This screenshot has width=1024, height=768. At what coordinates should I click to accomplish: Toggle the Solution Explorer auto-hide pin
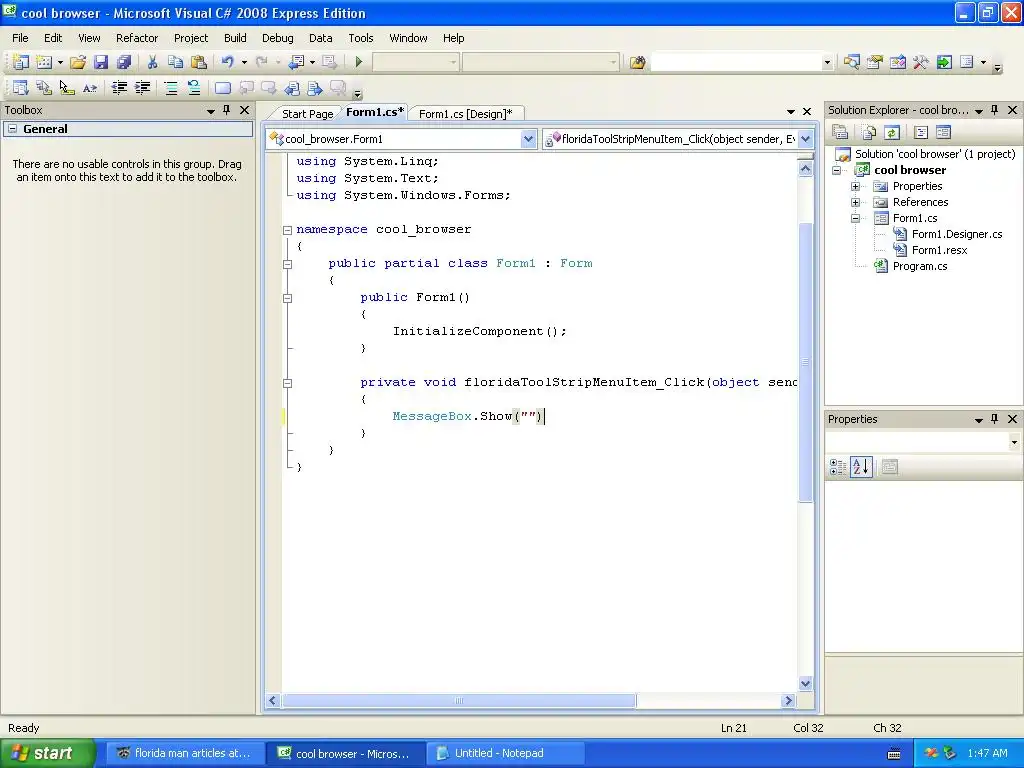995,110
